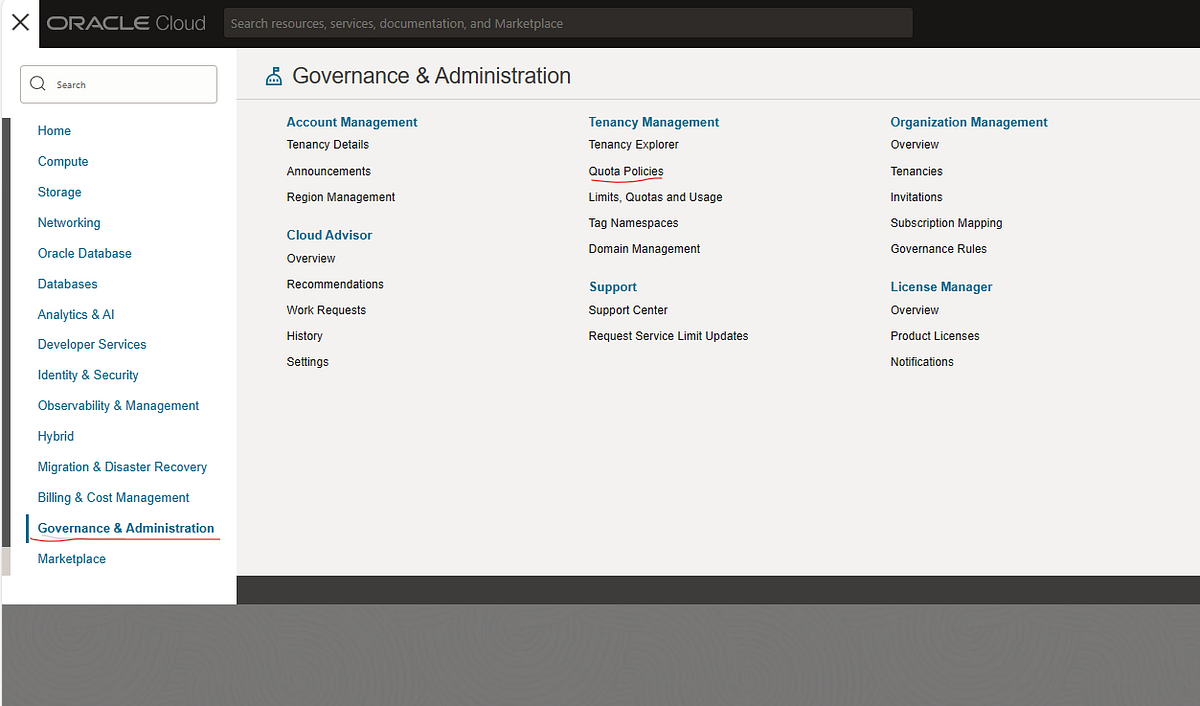The image size is (1200, 706).
Task: Open Limits, Quotas and Usage
Action: coord(655,197)
